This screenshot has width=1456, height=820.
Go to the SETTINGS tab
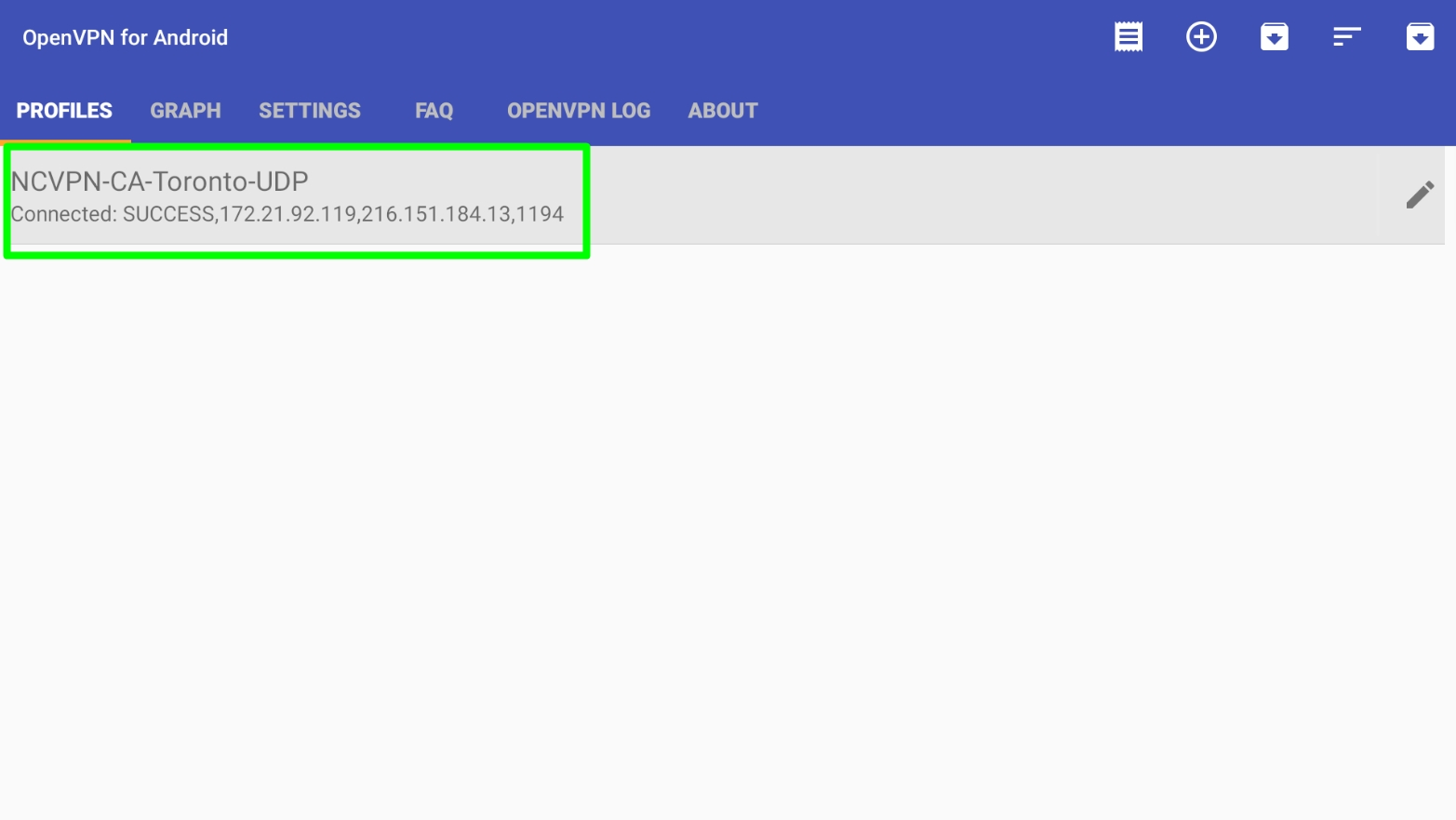click(310, 111)
